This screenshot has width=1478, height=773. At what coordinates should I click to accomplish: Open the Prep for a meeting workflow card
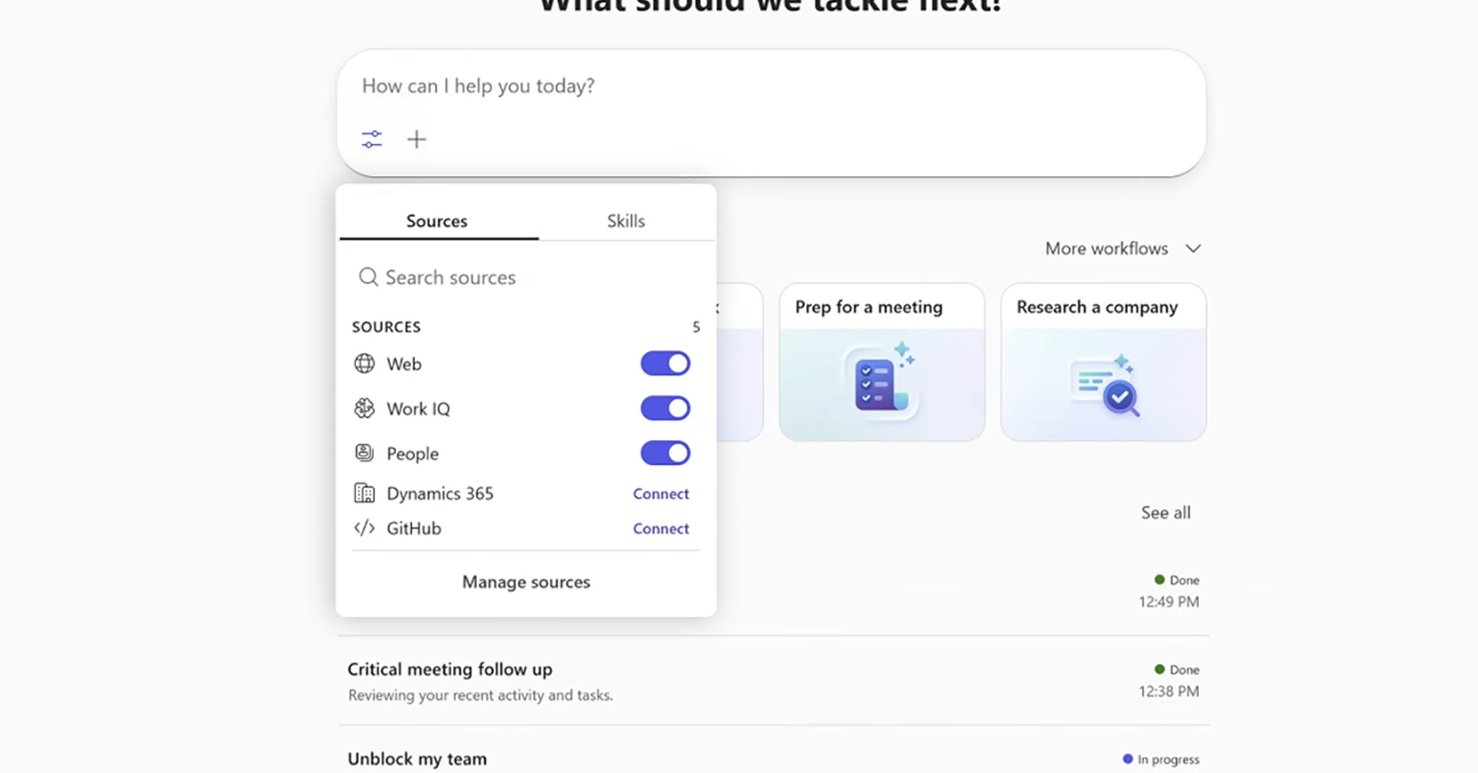point(881,362)
